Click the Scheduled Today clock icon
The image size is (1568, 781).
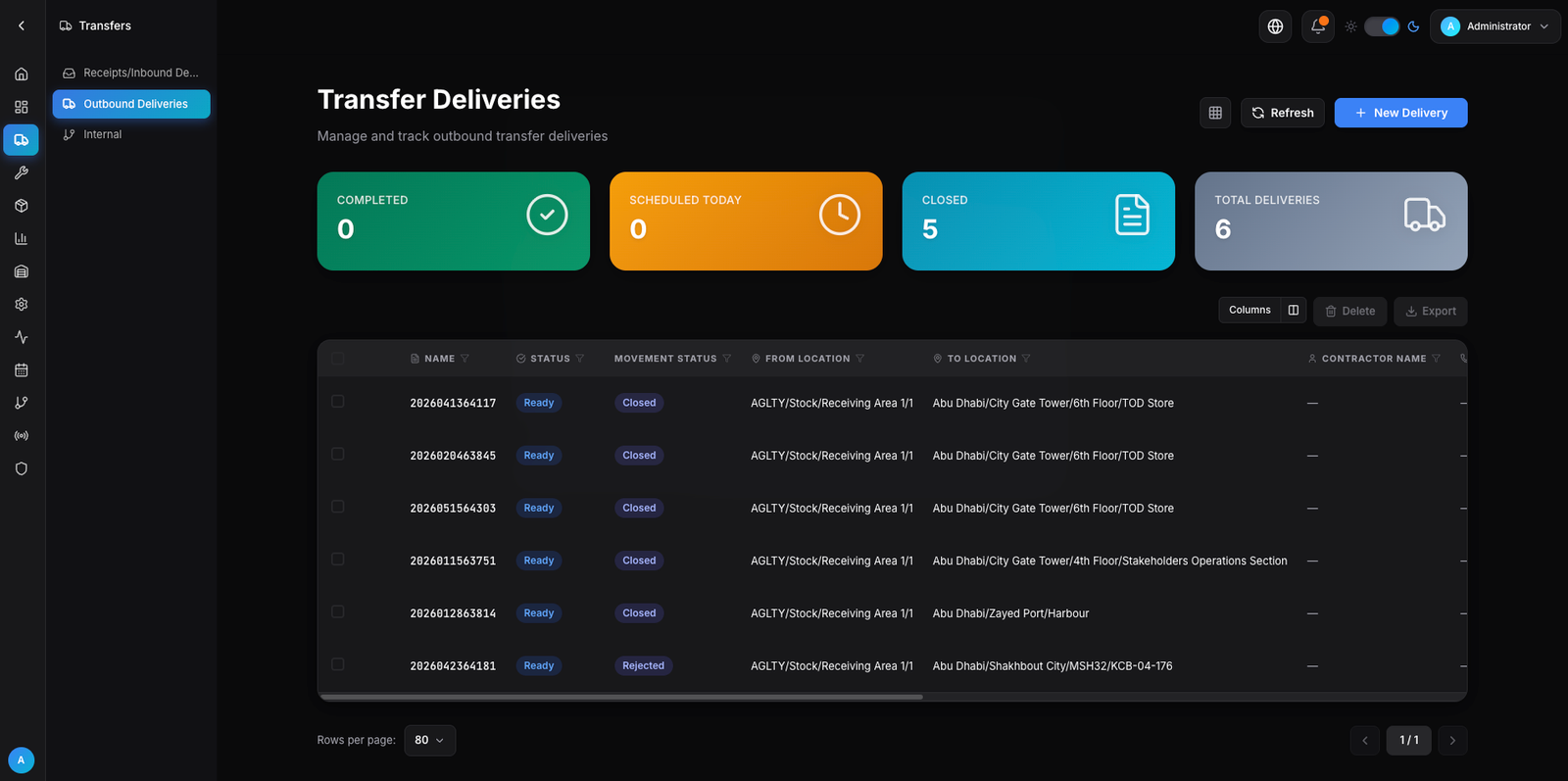point(840,215)
